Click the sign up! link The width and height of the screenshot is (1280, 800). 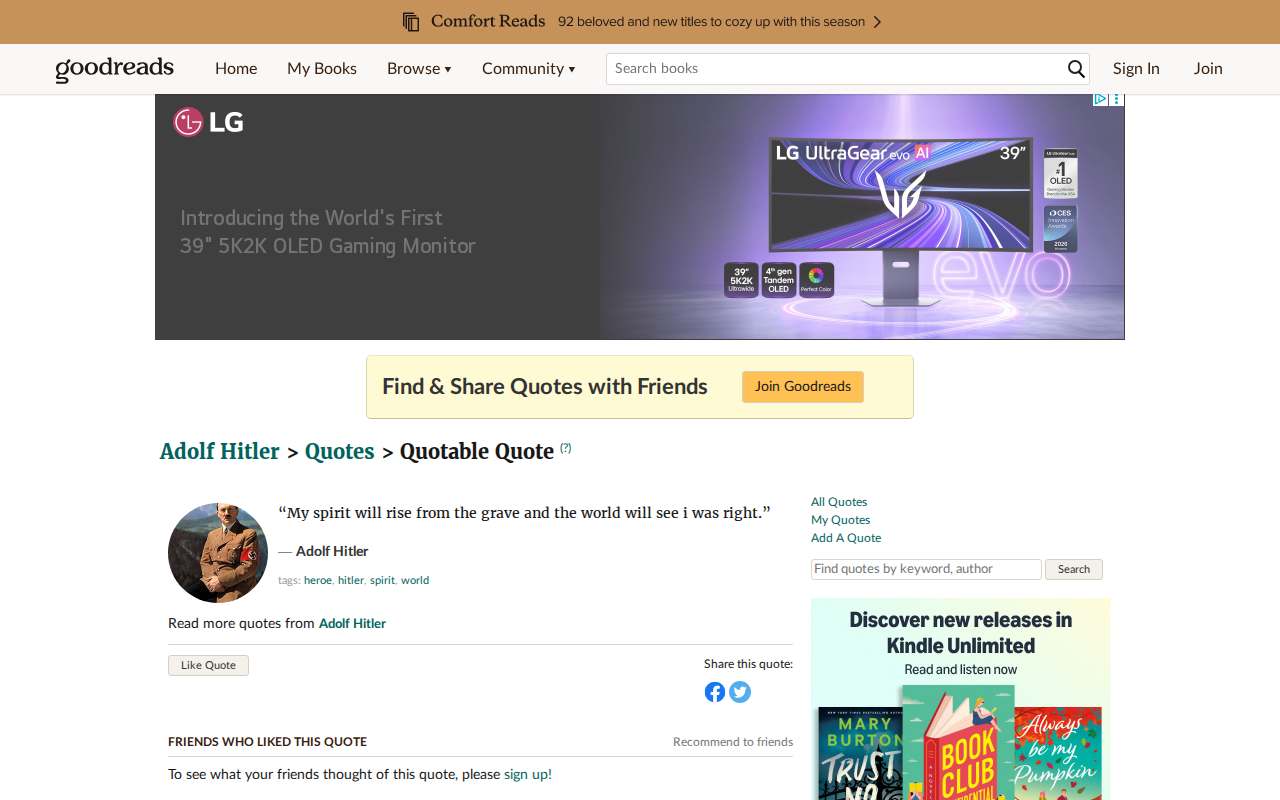tap(528, 774)
